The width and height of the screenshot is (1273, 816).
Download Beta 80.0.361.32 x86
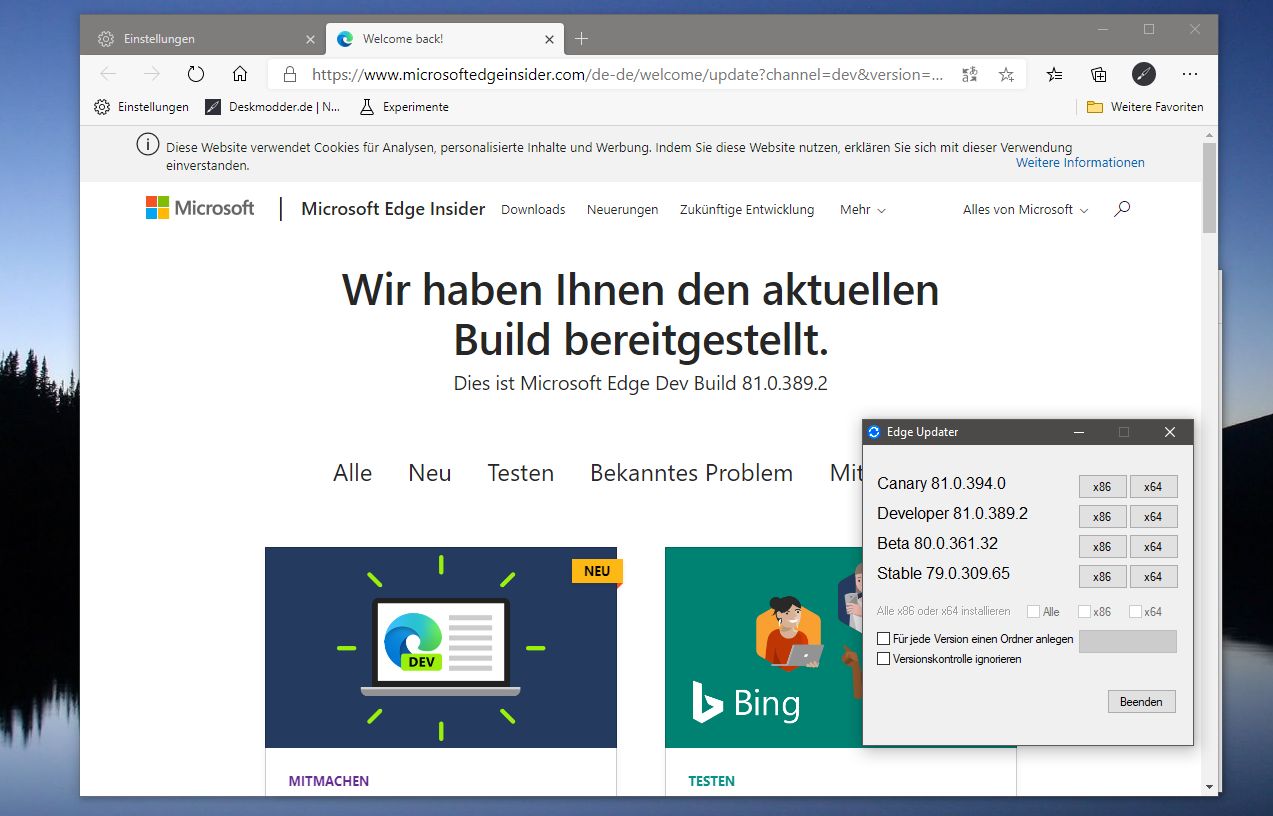click(1102, 547)
